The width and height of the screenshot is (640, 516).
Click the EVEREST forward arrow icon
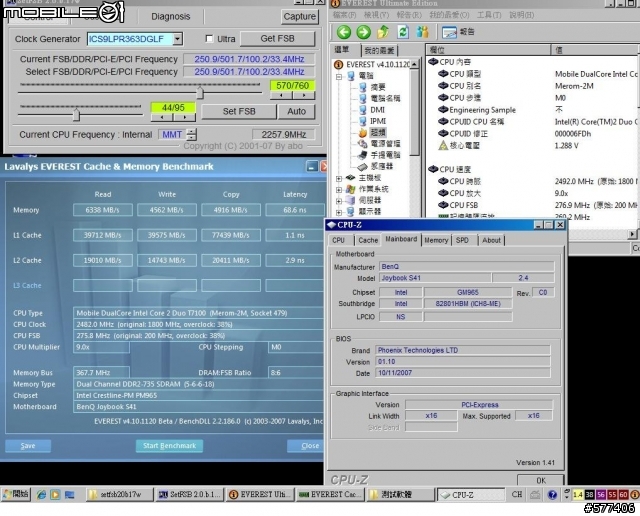tap(363, 31)
